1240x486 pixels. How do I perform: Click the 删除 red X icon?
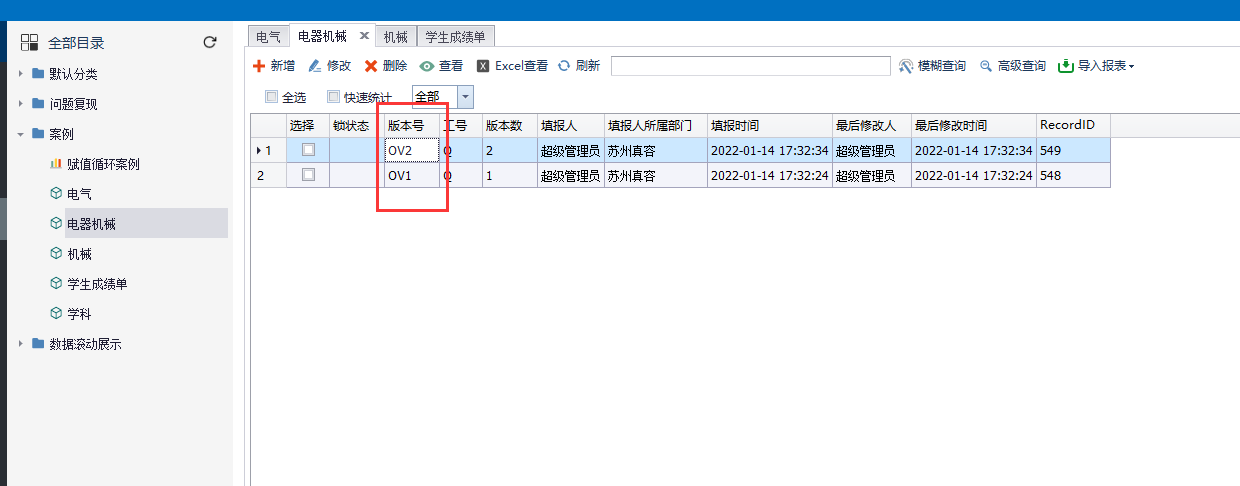[371, 66]
